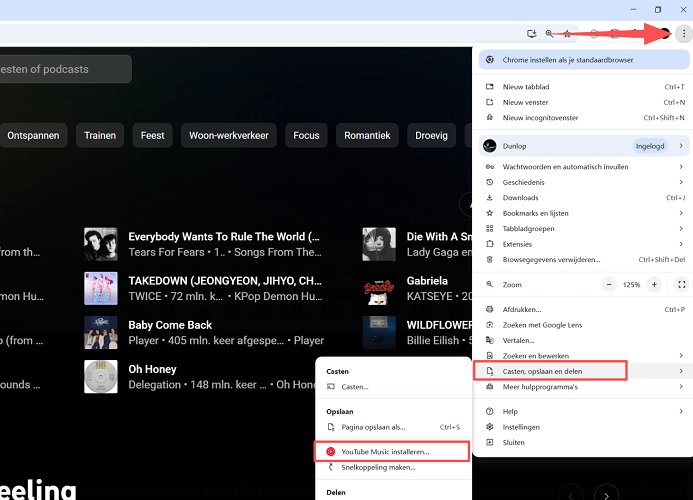Click the Dunlop profile avatar in menu
This screenshot has height=500, width=693.
click(x=490, y=146)
